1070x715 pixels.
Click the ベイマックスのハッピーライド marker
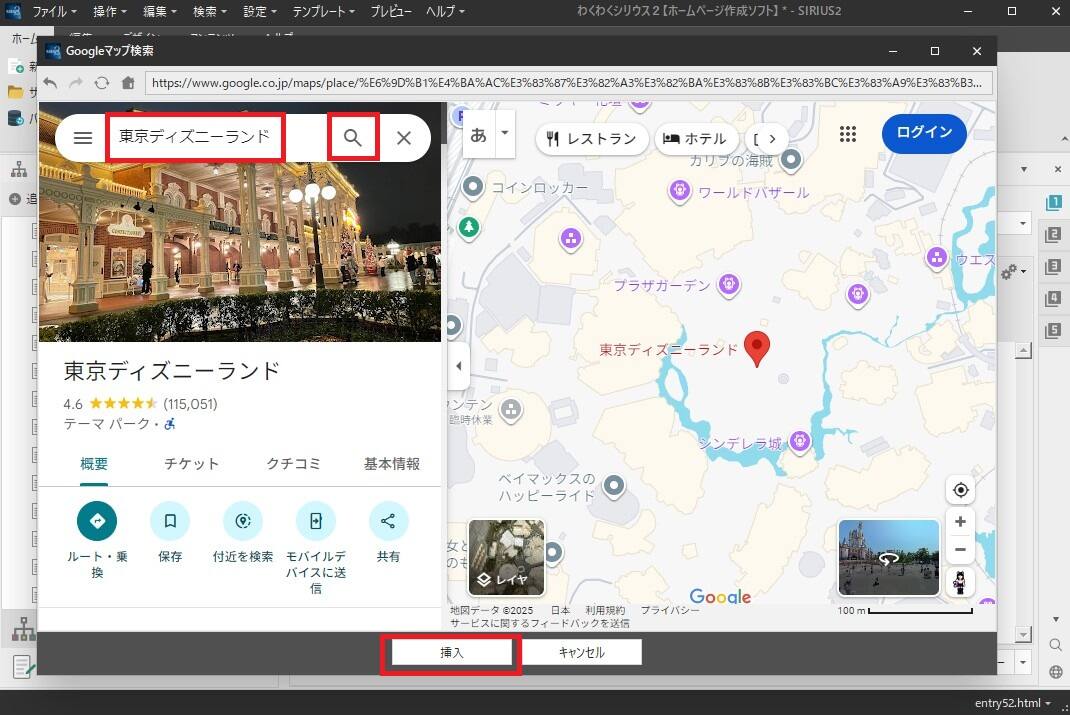[x=614, y=485]
